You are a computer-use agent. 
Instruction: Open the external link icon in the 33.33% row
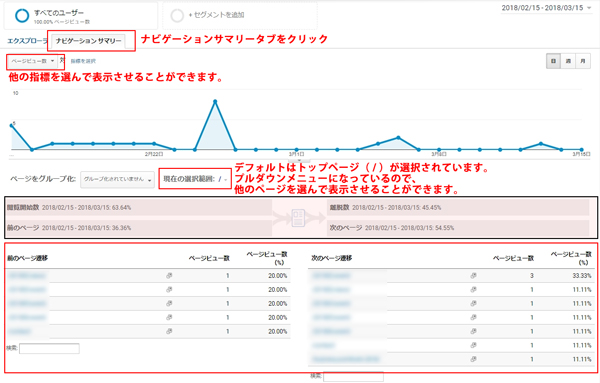pyautogui.click(x=473, y=275)
